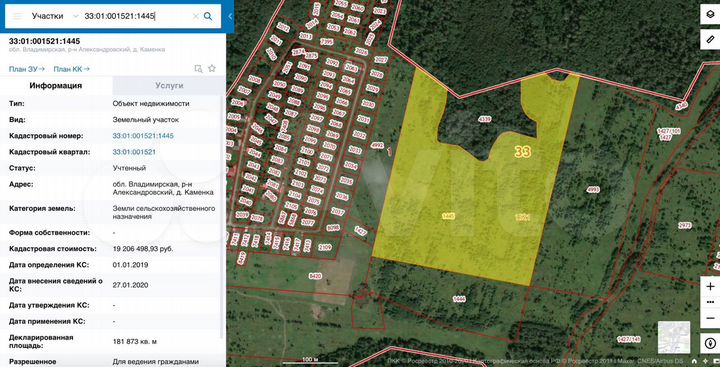Viewport: 720px width, 367px height.
Task: Zoom in the map with plus
Action: pos(710,286)
